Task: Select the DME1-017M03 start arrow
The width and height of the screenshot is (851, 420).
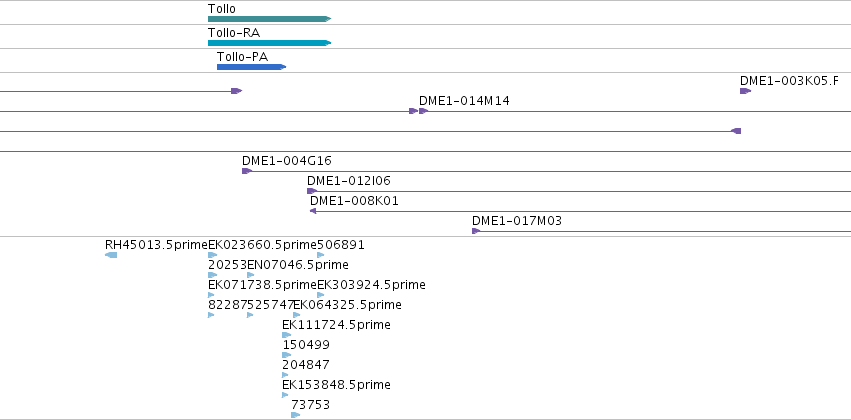Action: 476,231
